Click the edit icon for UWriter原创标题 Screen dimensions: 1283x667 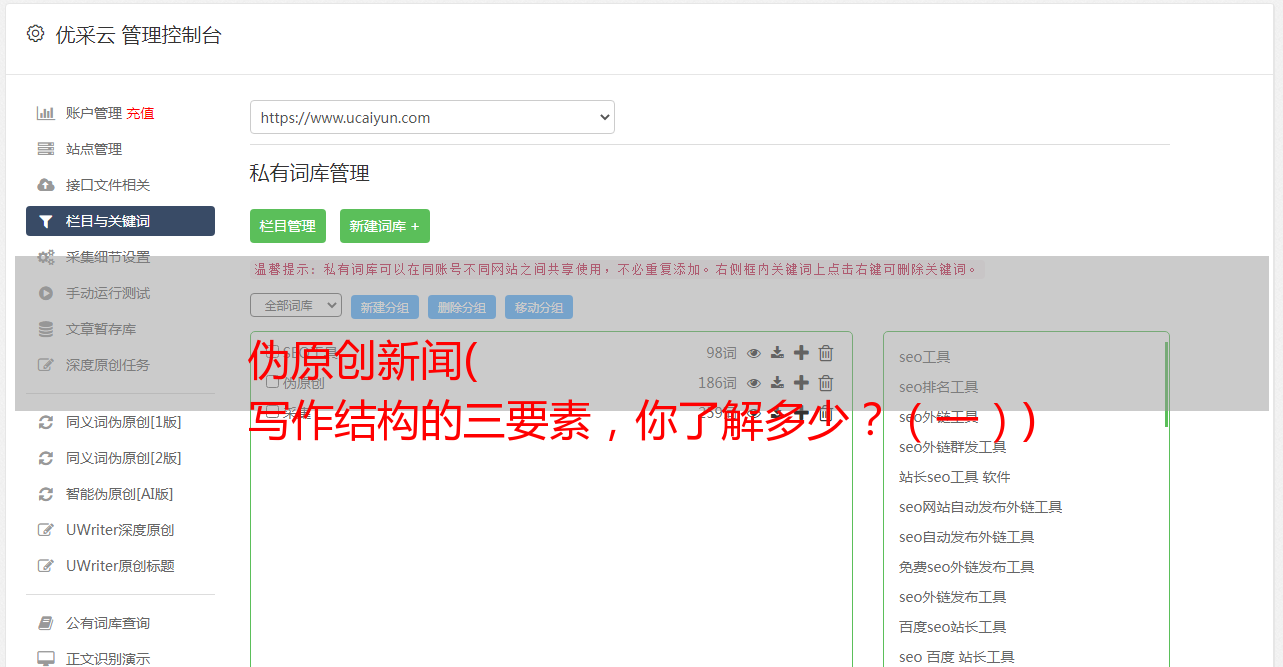[45, 566]
